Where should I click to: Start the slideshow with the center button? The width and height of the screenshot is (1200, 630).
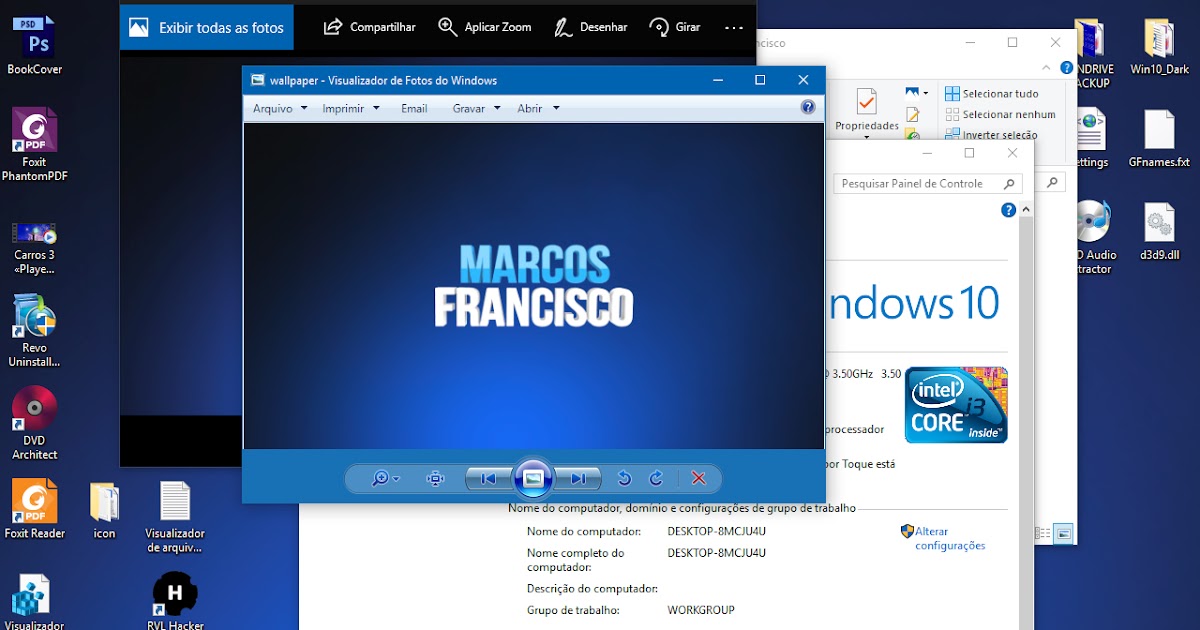click(533, 478)
